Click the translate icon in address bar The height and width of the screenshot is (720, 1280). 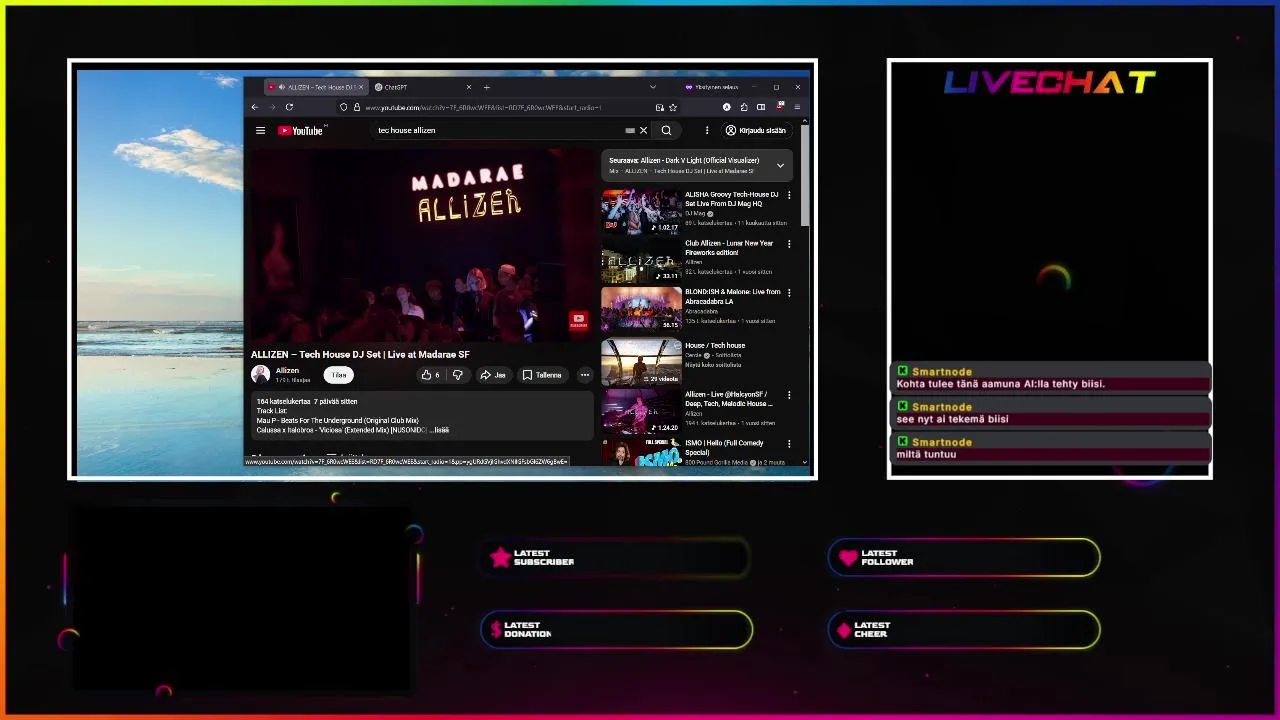point(660,107)
